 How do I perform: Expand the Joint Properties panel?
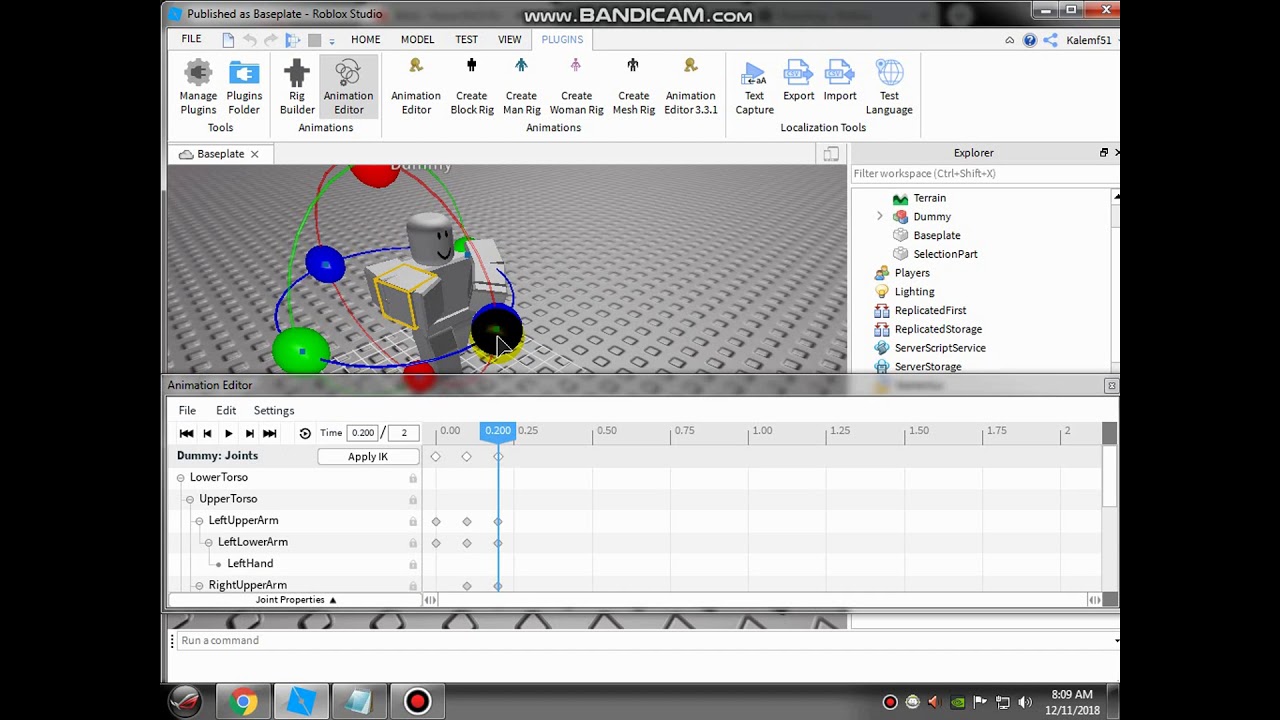point(296,600)
